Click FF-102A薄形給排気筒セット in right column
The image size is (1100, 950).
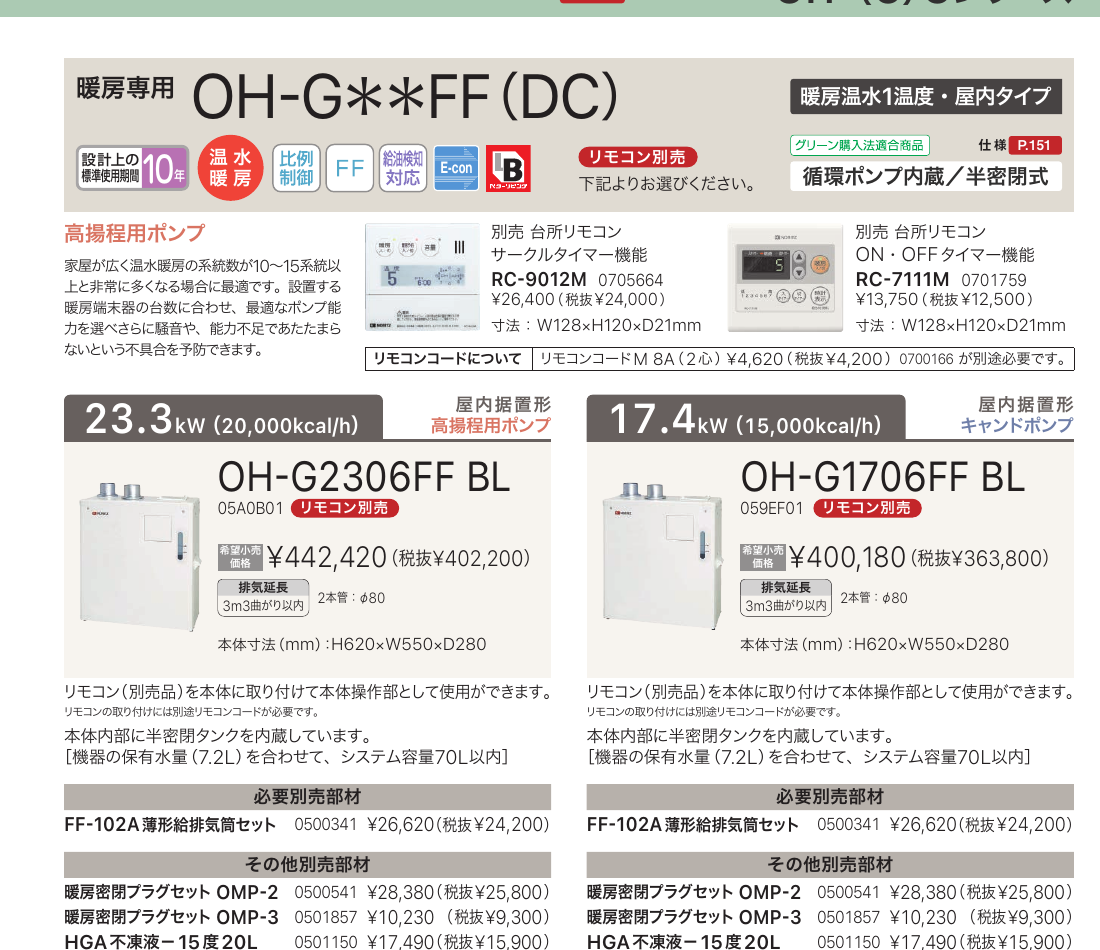tap(693, 824)
